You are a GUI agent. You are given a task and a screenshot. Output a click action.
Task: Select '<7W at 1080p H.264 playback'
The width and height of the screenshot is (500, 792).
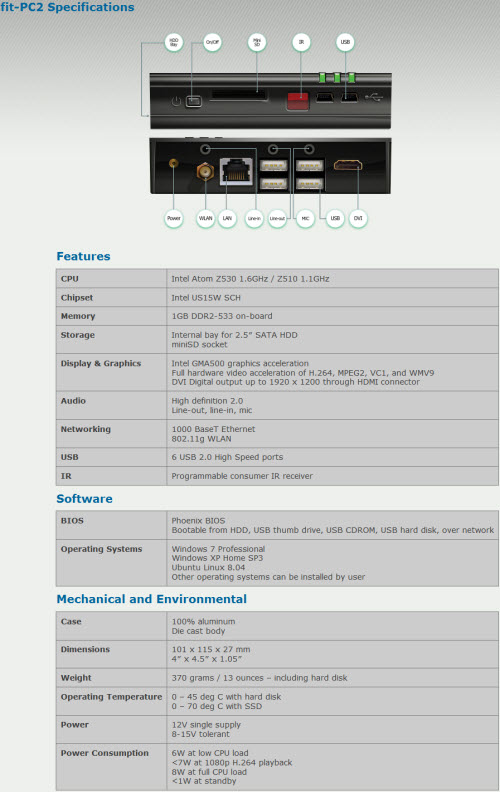231,763
